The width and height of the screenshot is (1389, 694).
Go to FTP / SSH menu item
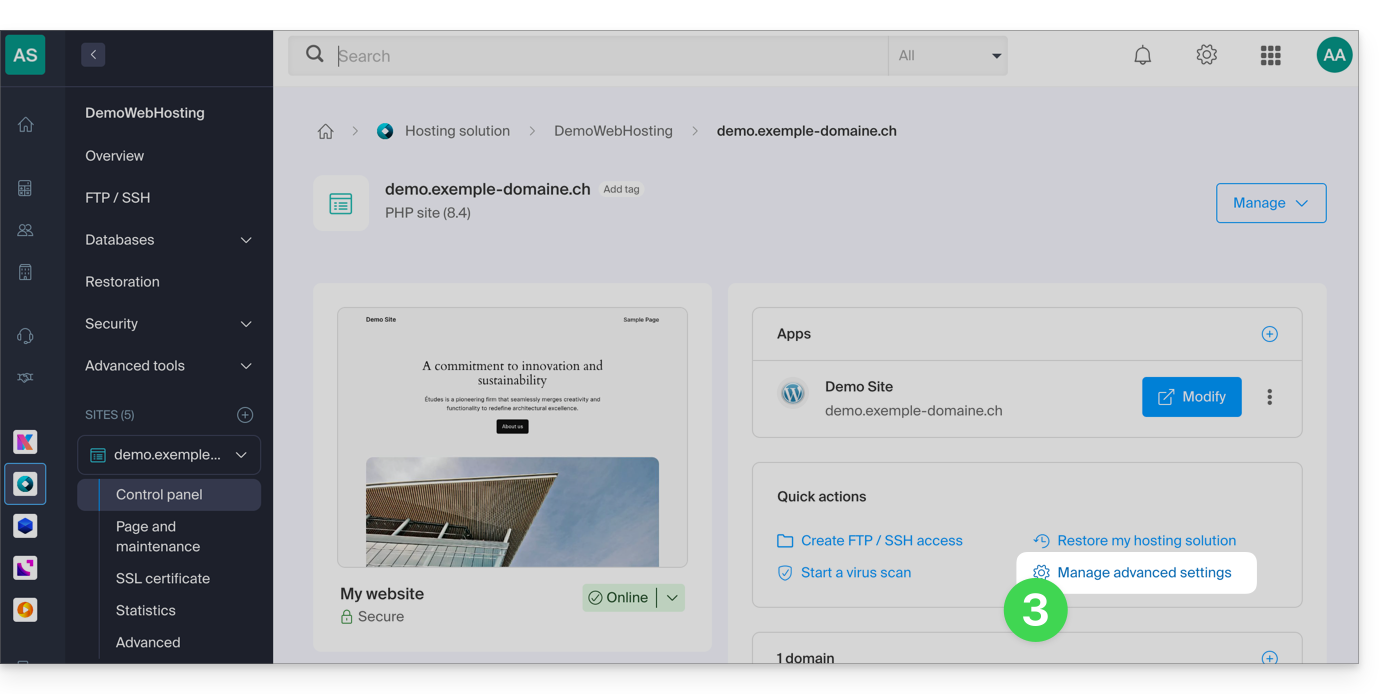118,198
